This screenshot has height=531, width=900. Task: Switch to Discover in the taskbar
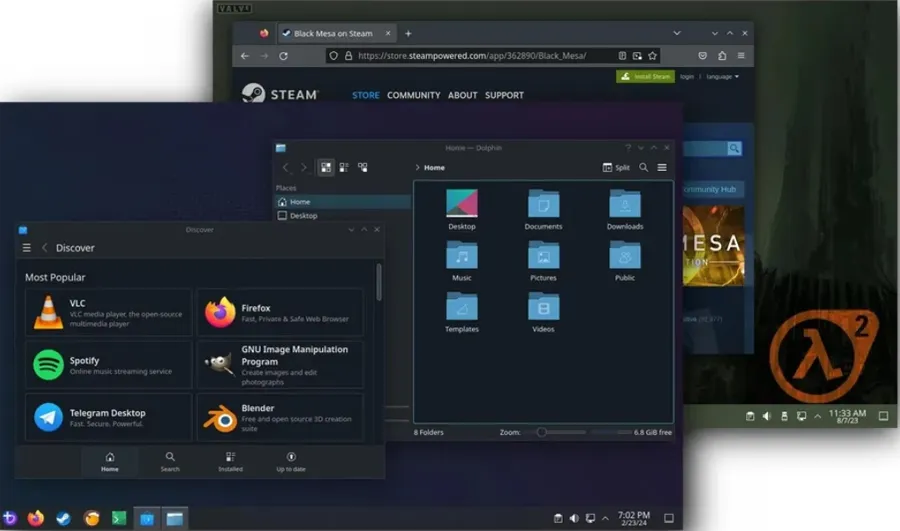[x=147, y=518]
